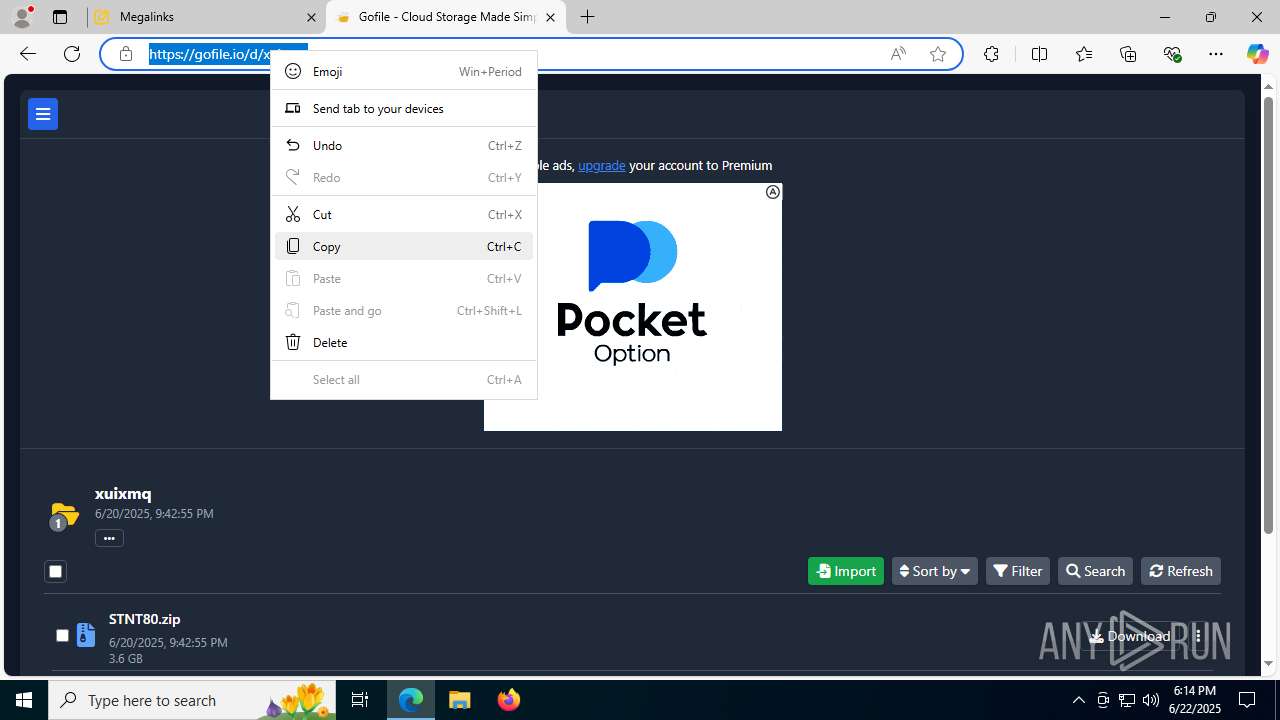Open Microsoft Edge on taskbar
Viewport: 1280px width, 720px height.
tap(411, 700)
